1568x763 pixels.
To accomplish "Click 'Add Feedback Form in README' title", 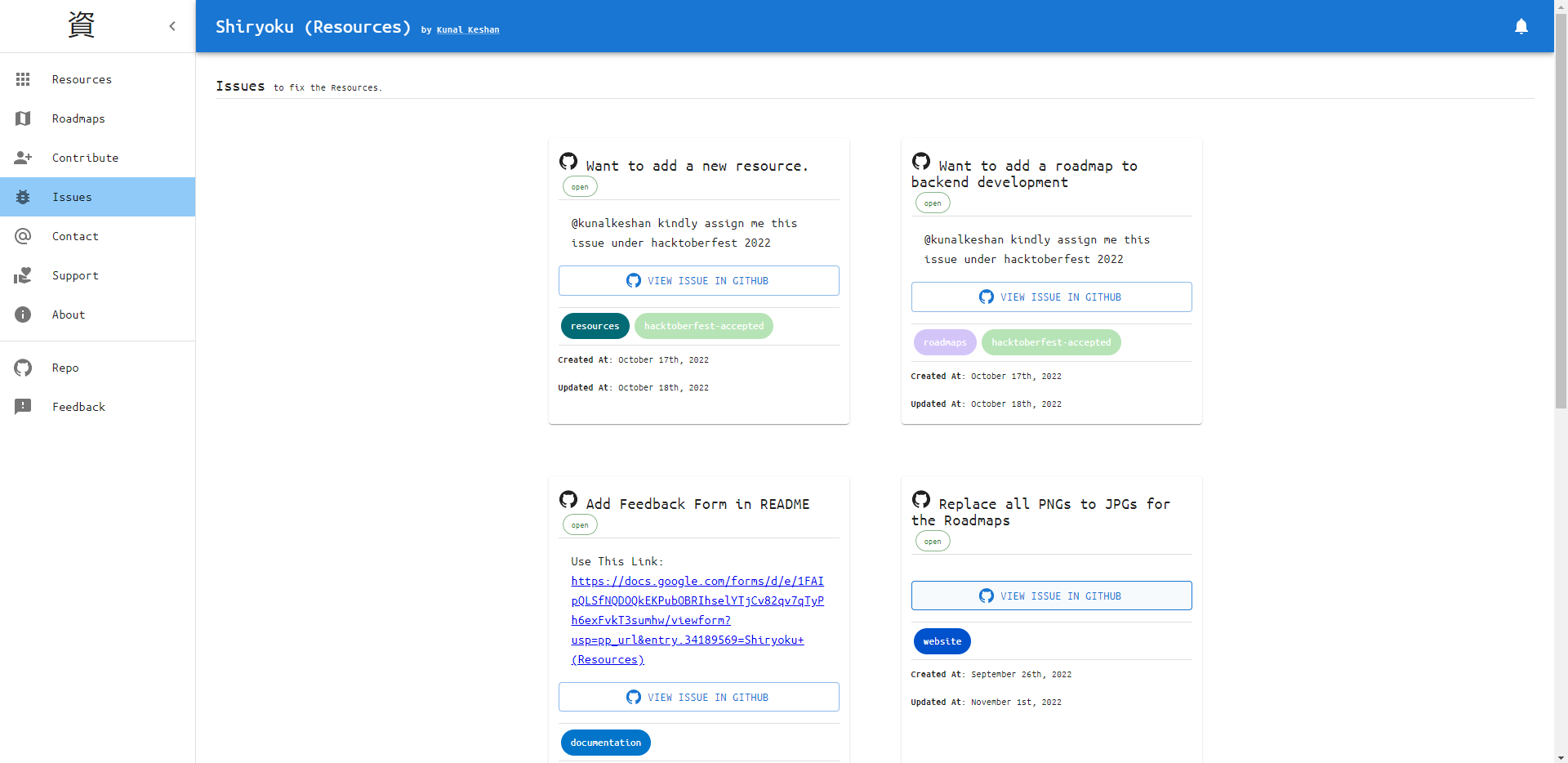I will tap(697, 504).
